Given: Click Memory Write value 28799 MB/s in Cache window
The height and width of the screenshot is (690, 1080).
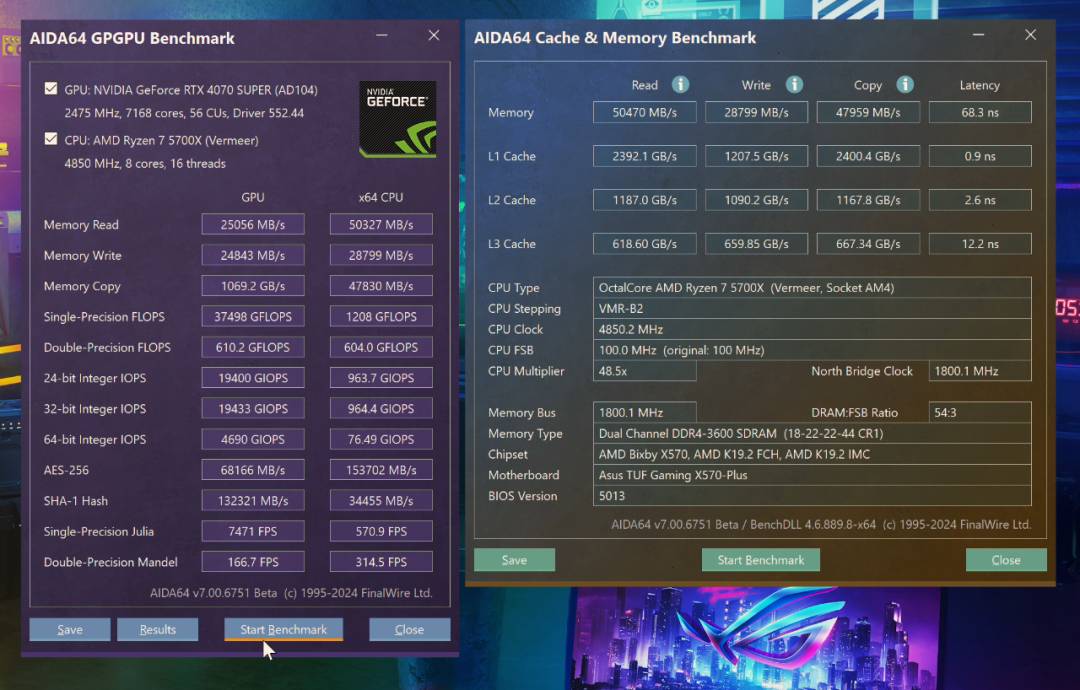Looking at the screenshot, I should click(x=756, y=112).
